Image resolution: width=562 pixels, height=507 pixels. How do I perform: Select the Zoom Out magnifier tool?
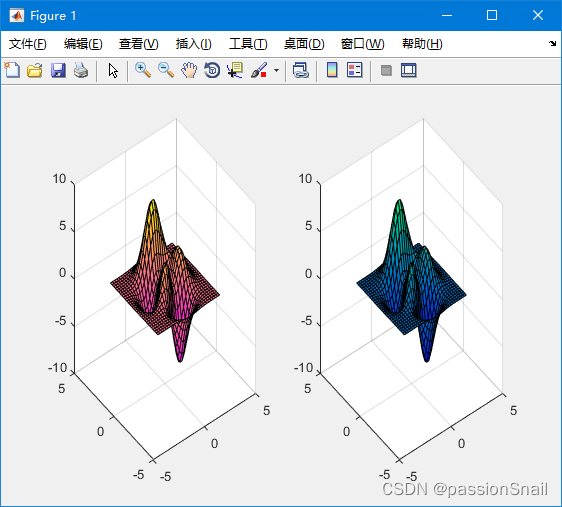[166, 70]
